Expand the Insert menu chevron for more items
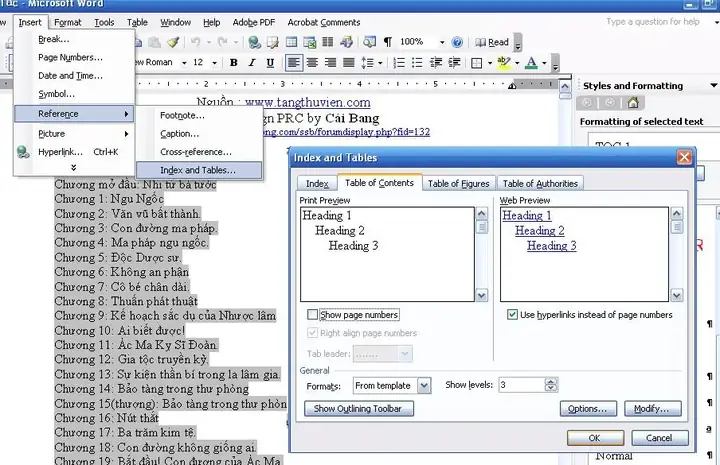The width and height of the screenshot is (720, 465). click(x=73, y=168)
